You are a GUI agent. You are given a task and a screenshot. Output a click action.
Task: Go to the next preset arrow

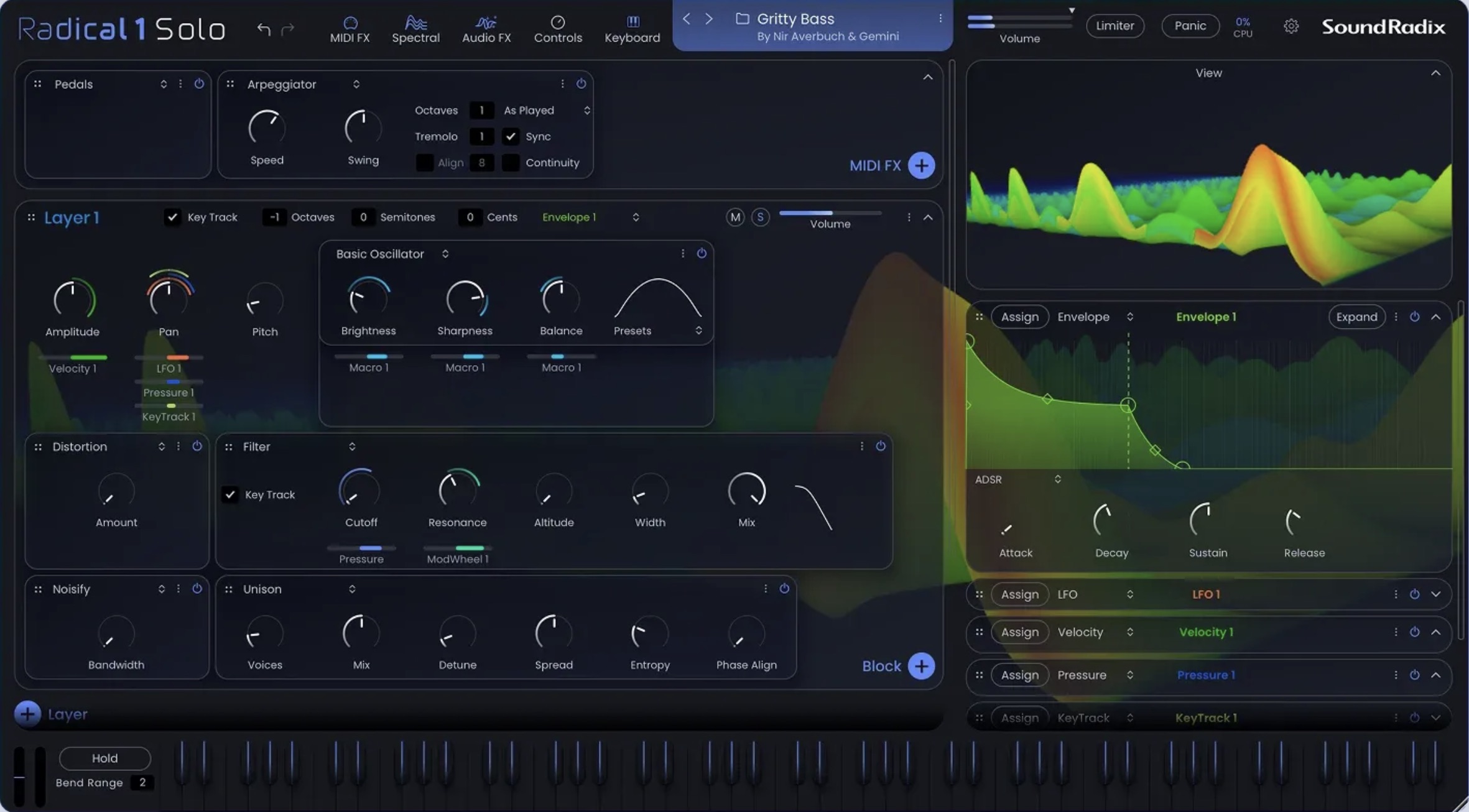[x=708, y=19]
